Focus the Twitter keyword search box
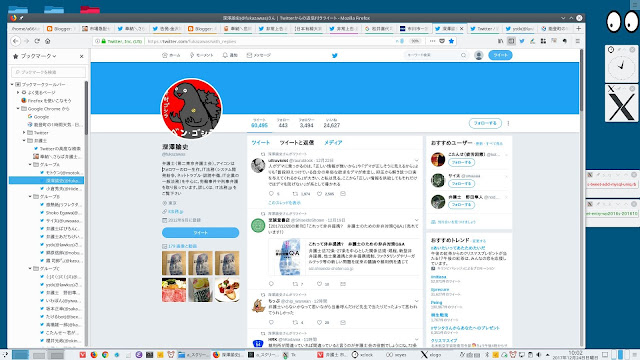 [x=433, y=55]
